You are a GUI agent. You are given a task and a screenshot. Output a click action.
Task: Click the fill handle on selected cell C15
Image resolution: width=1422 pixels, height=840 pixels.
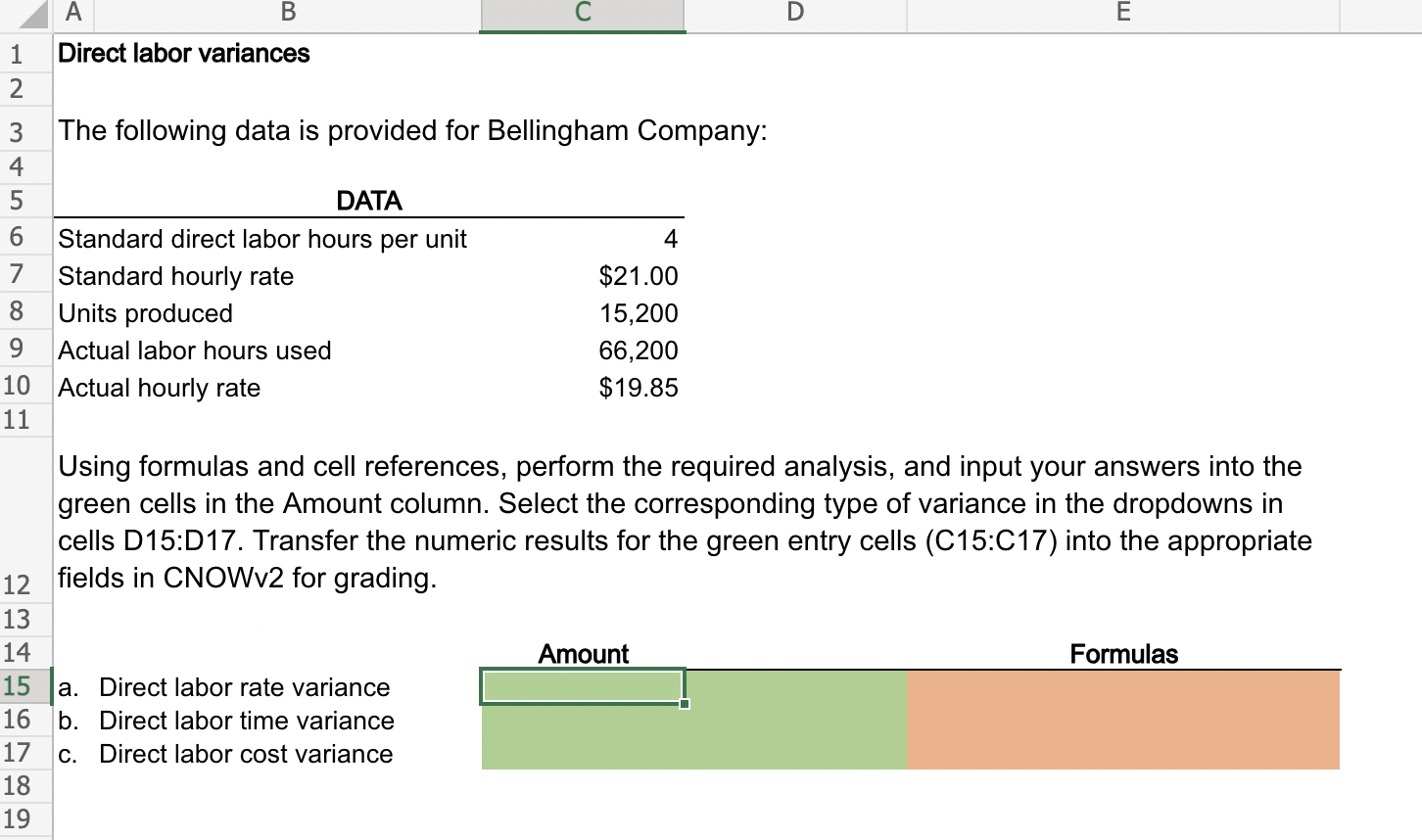click(x=685, y=703)
